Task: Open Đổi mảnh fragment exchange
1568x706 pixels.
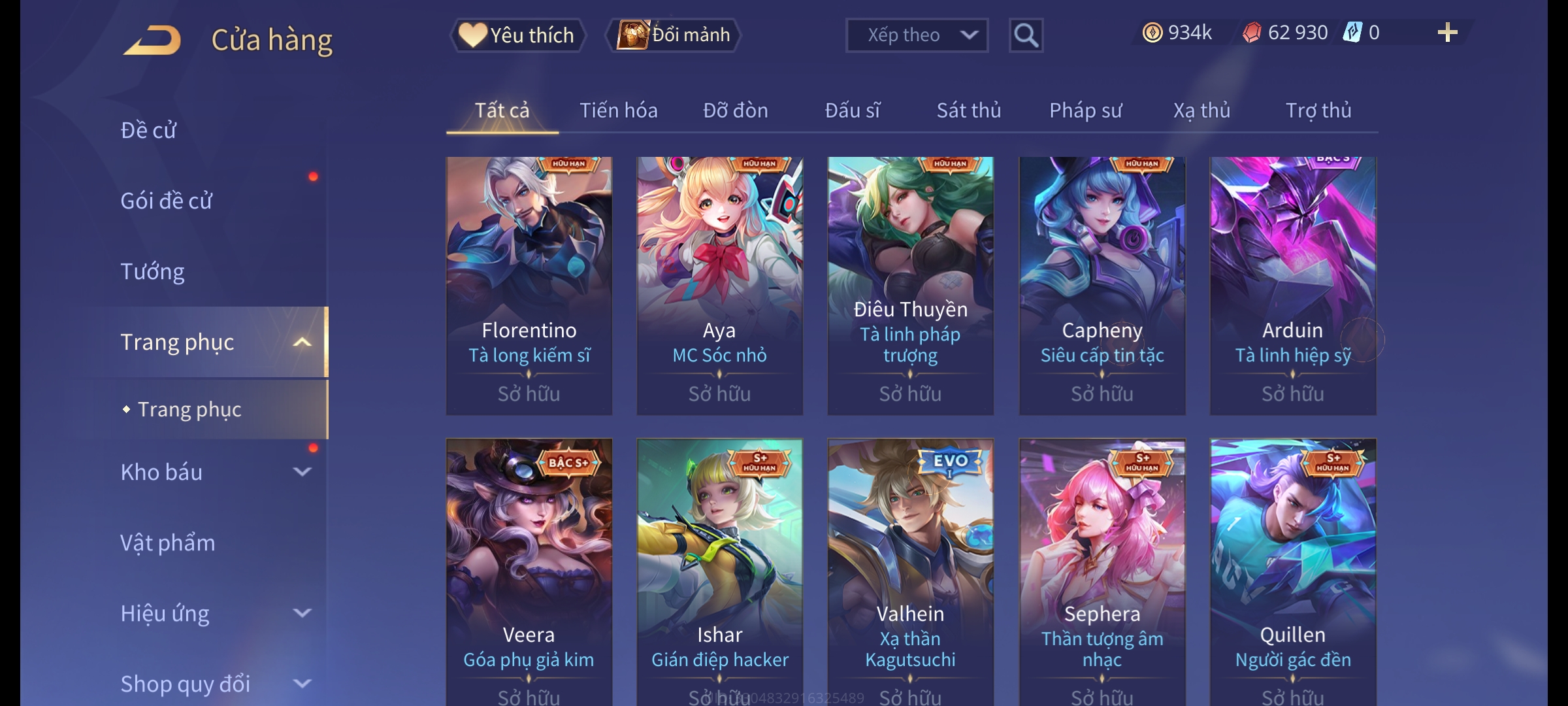Action: (674, 35)
